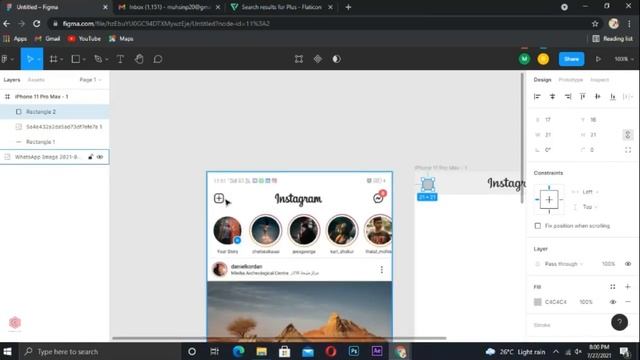
Task: Click the Align left icon
Action: [537, 96]
